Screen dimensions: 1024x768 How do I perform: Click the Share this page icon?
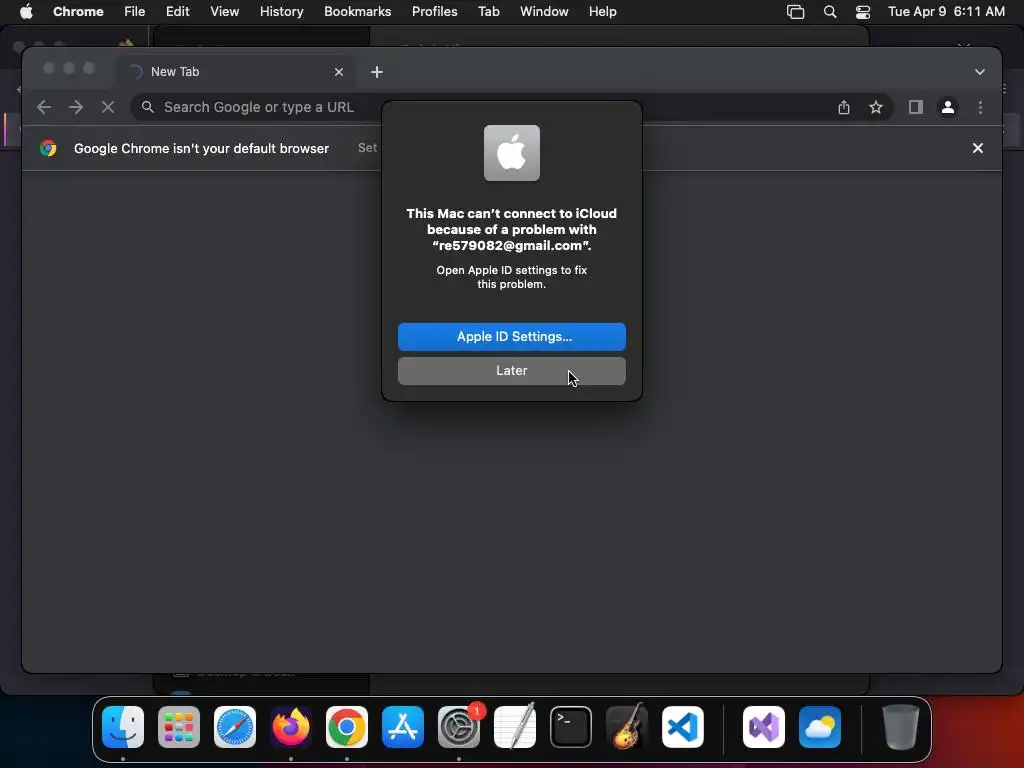point(844,107)
